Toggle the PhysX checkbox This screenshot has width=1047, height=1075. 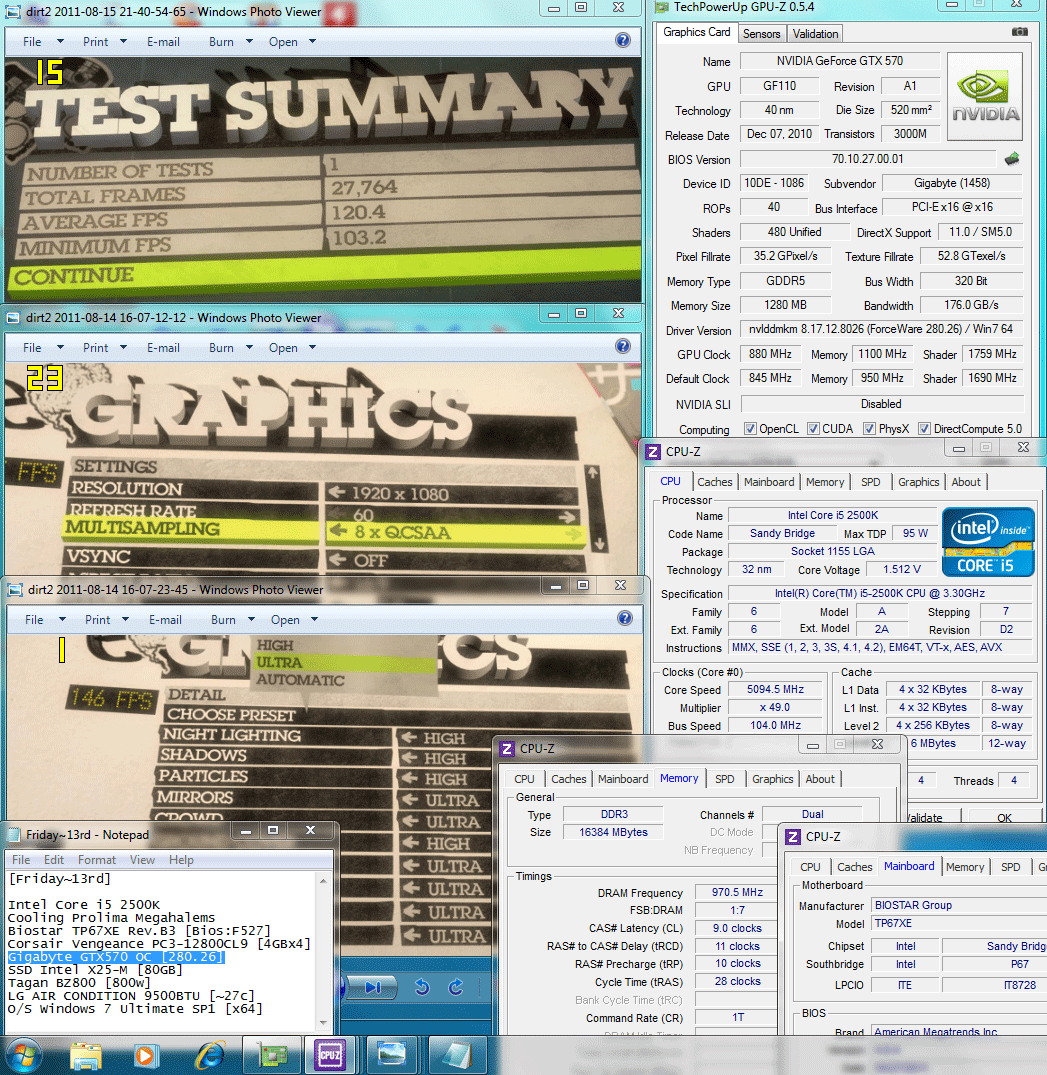(x=869, y=428)
